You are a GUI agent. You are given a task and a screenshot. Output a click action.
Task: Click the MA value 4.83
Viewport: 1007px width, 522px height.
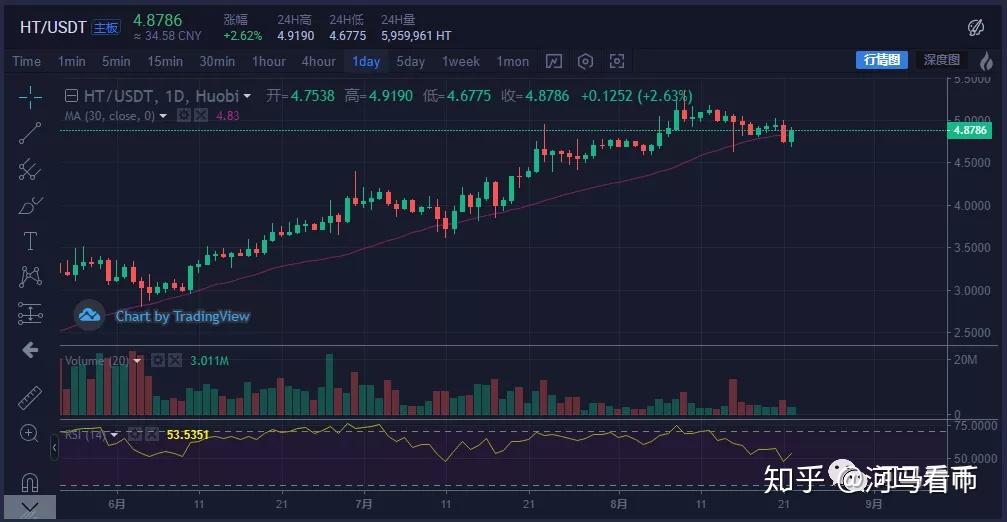point(227,116)
